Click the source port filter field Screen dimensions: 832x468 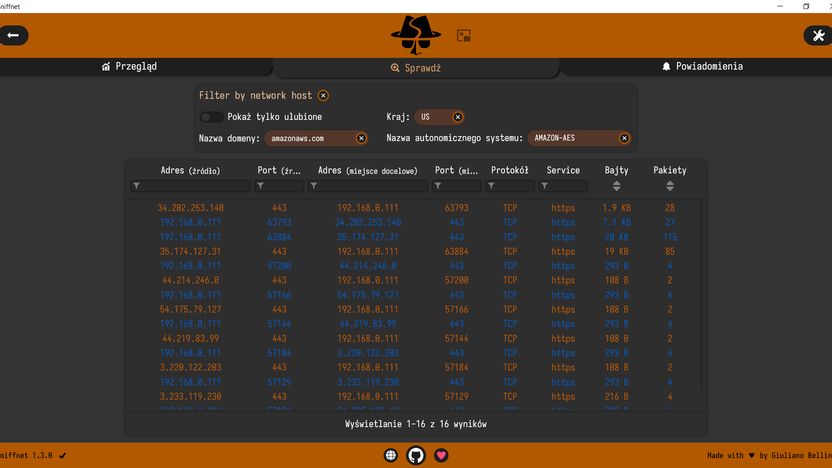(x=279, y=186)
